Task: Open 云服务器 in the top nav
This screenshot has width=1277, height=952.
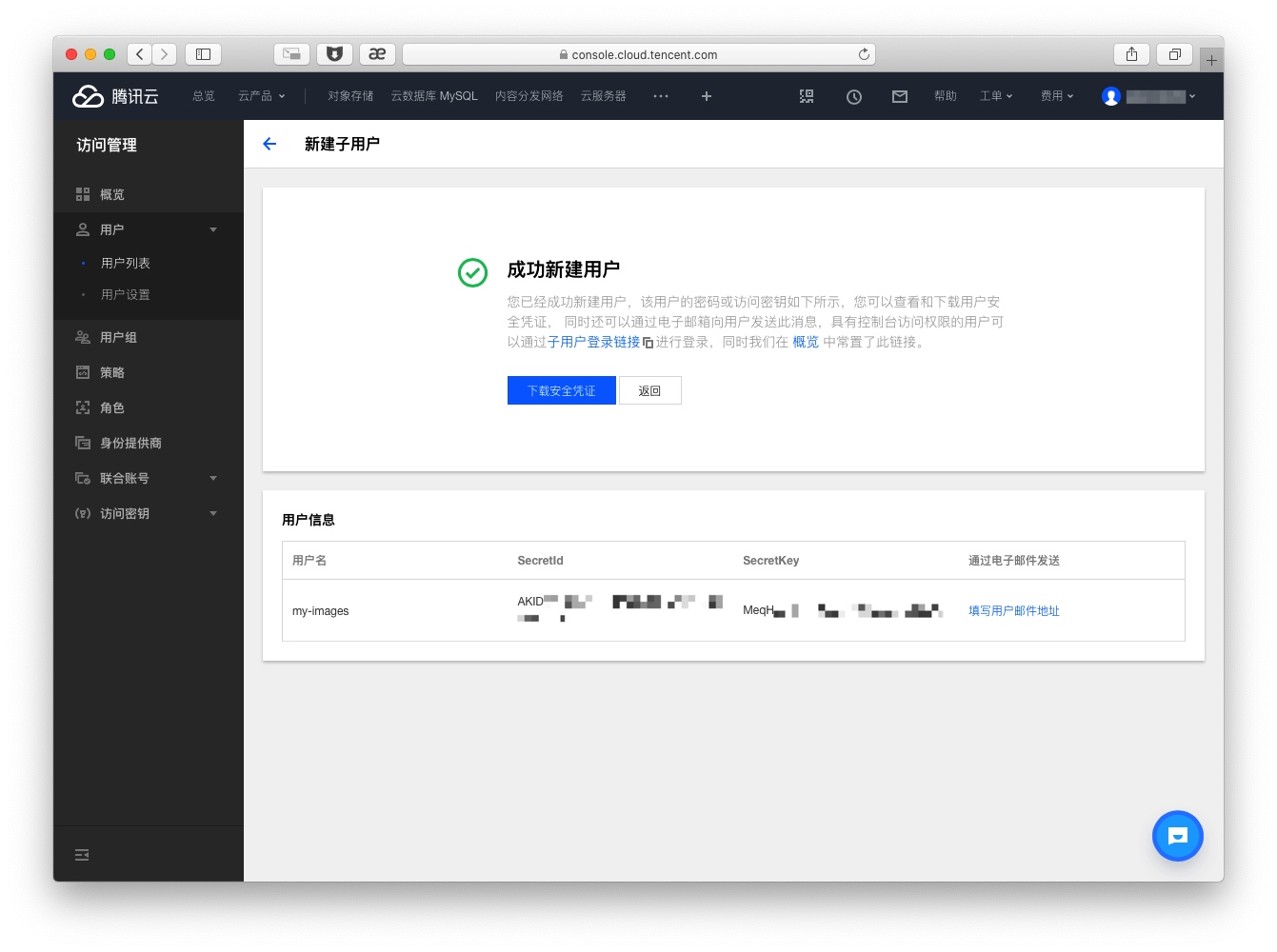Action: [x=604, y=96]
